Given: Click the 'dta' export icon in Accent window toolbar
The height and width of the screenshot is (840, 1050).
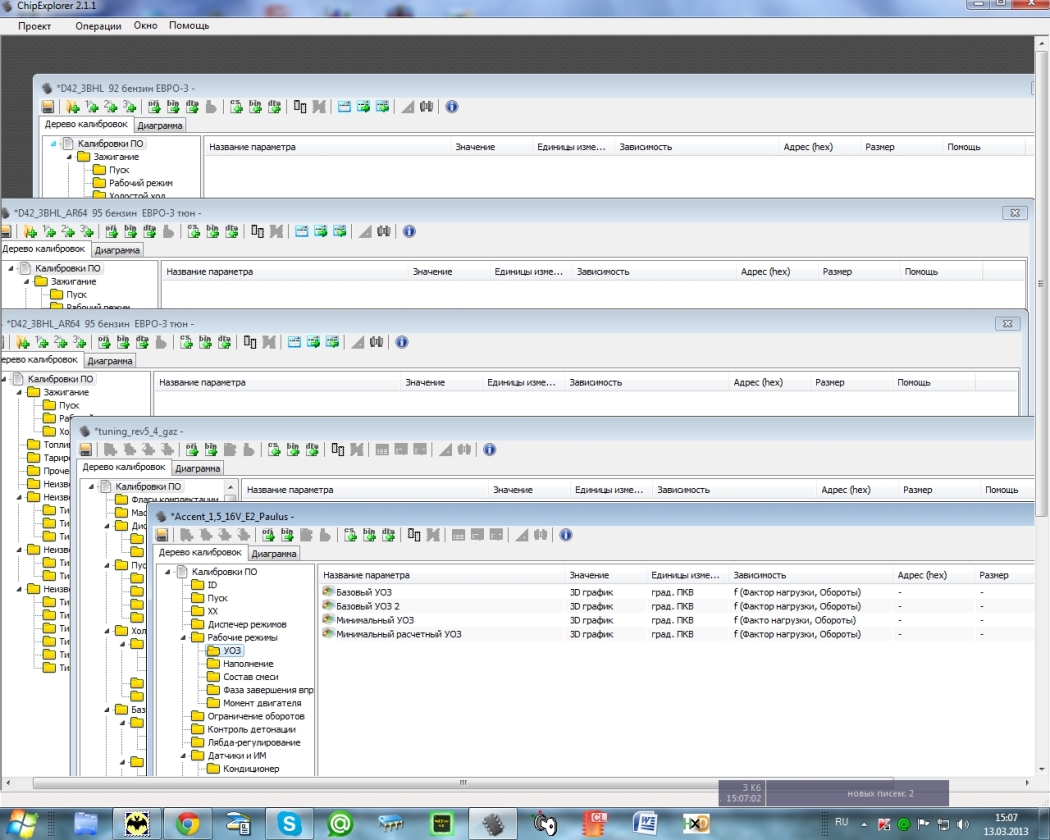Looking at the screenshot, I should (388, 535).
